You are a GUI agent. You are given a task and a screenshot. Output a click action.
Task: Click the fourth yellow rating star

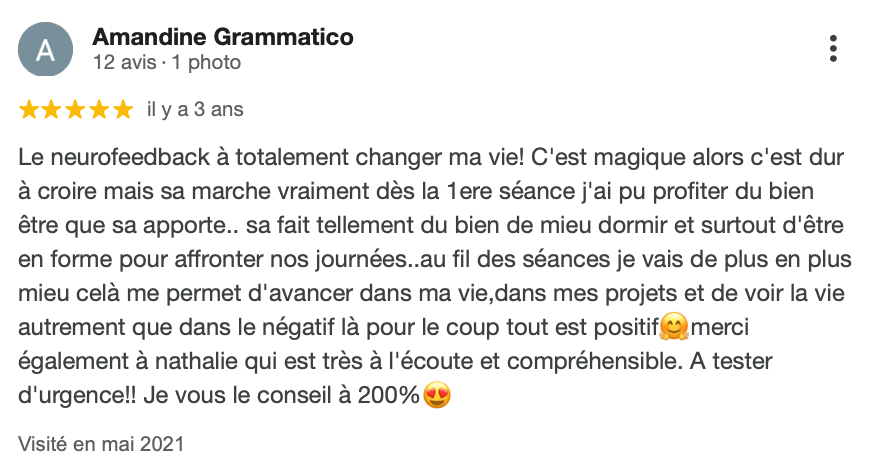tap(99, 109)
